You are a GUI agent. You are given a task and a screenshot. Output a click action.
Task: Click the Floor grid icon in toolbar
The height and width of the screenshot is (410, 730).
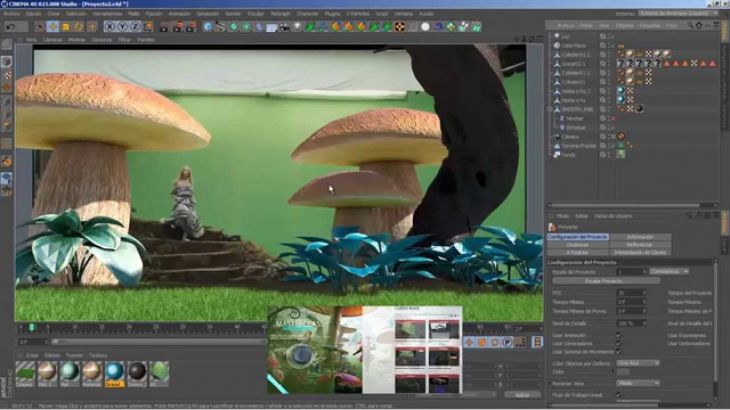pos(272,27)
